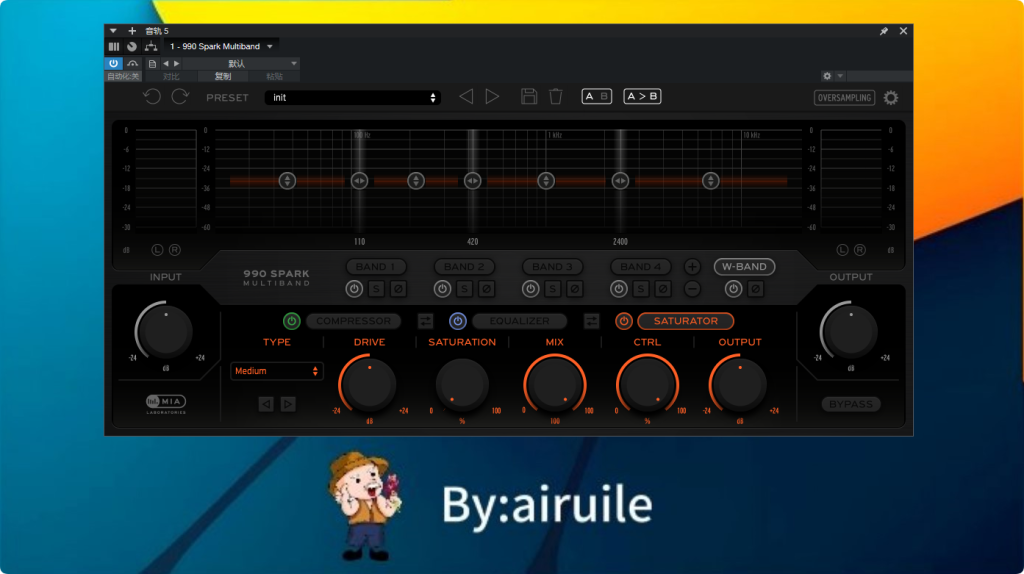Click the 自动化:关 button
Screen dimensions: 1024x574
pyautogui.click(x=123, y=76)
